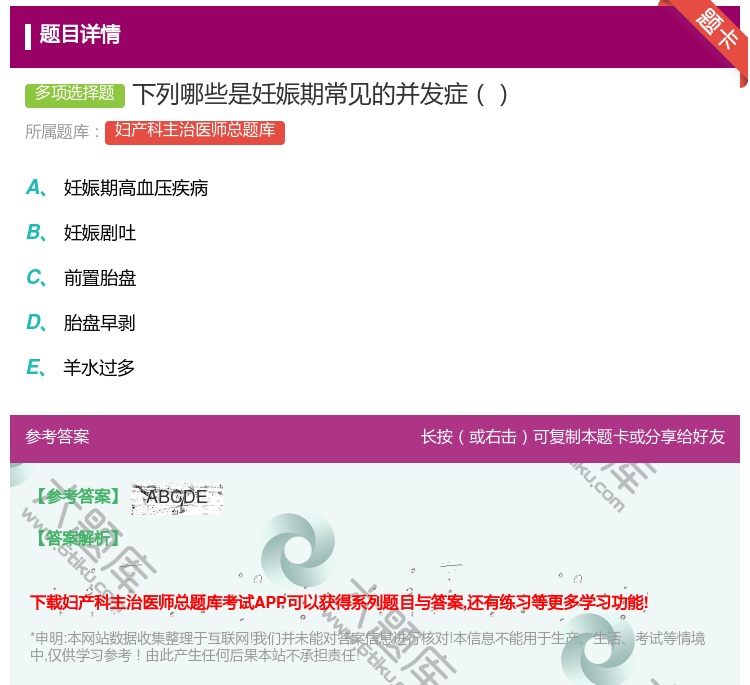Click the answer text 妊娠期高血压疾病
This screenshot has width=750, height=685.
(136, 188)
